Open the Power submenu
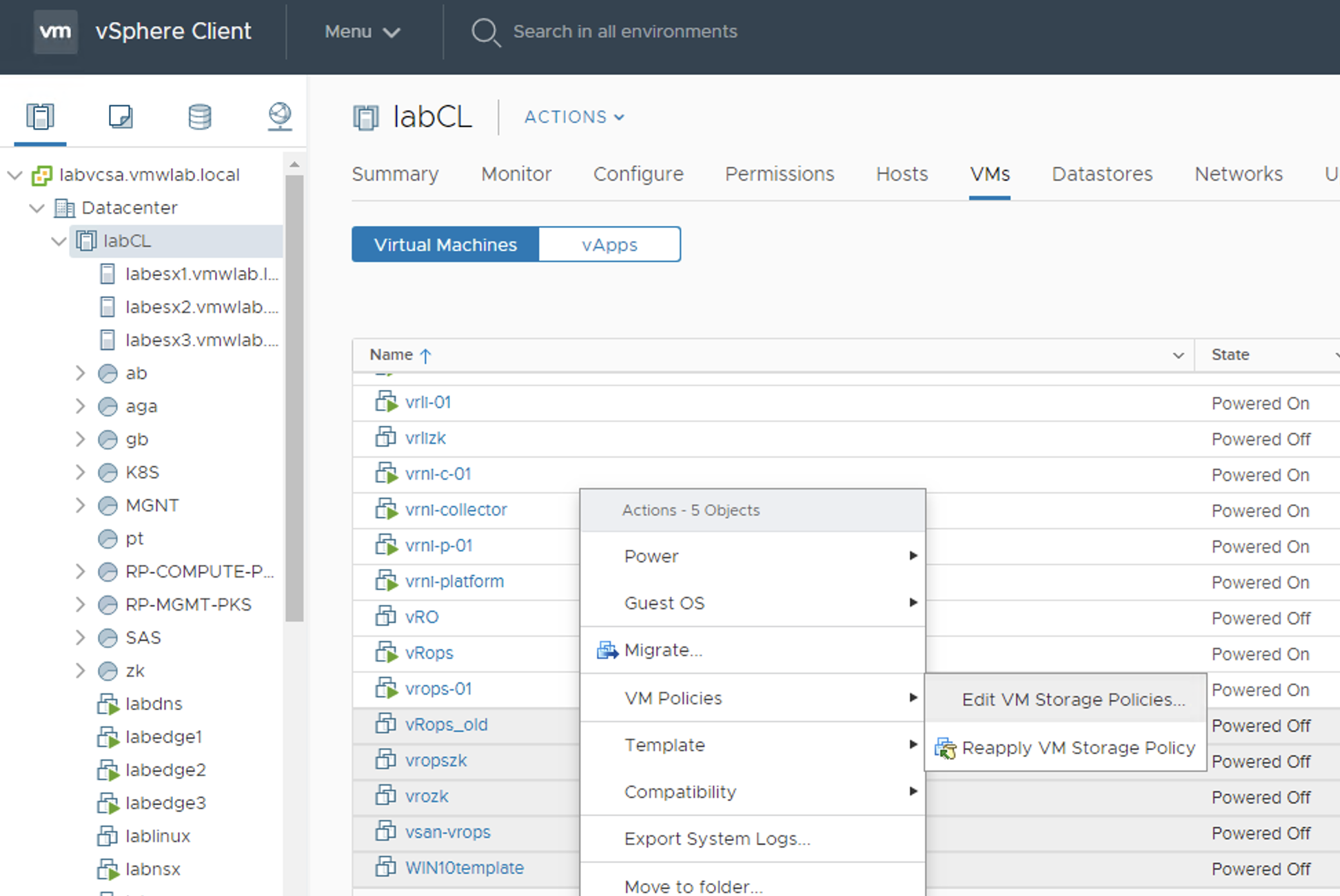The width and height of the screenshot is (1340, 896). click(x=753, y=556)
